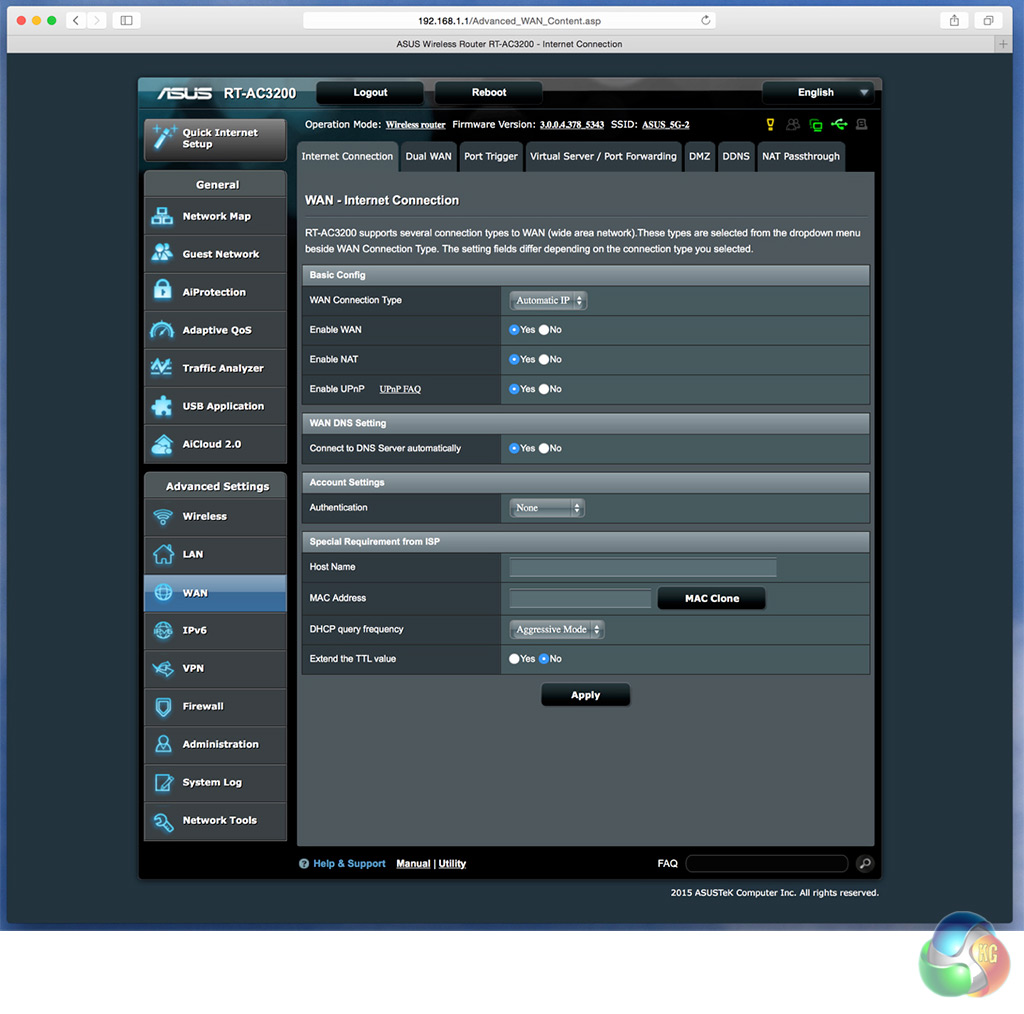Click the FAQ search magnifier icon
Viewport: 1024px width, 1014px height.
(x=865, y=864)
